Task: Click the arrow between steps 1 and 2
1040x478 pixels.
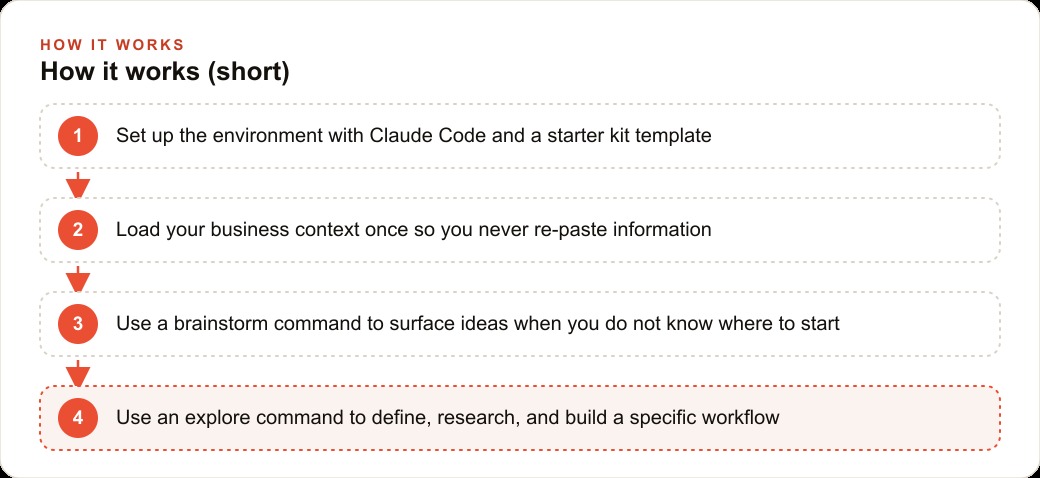Action: tap(78, 184)
